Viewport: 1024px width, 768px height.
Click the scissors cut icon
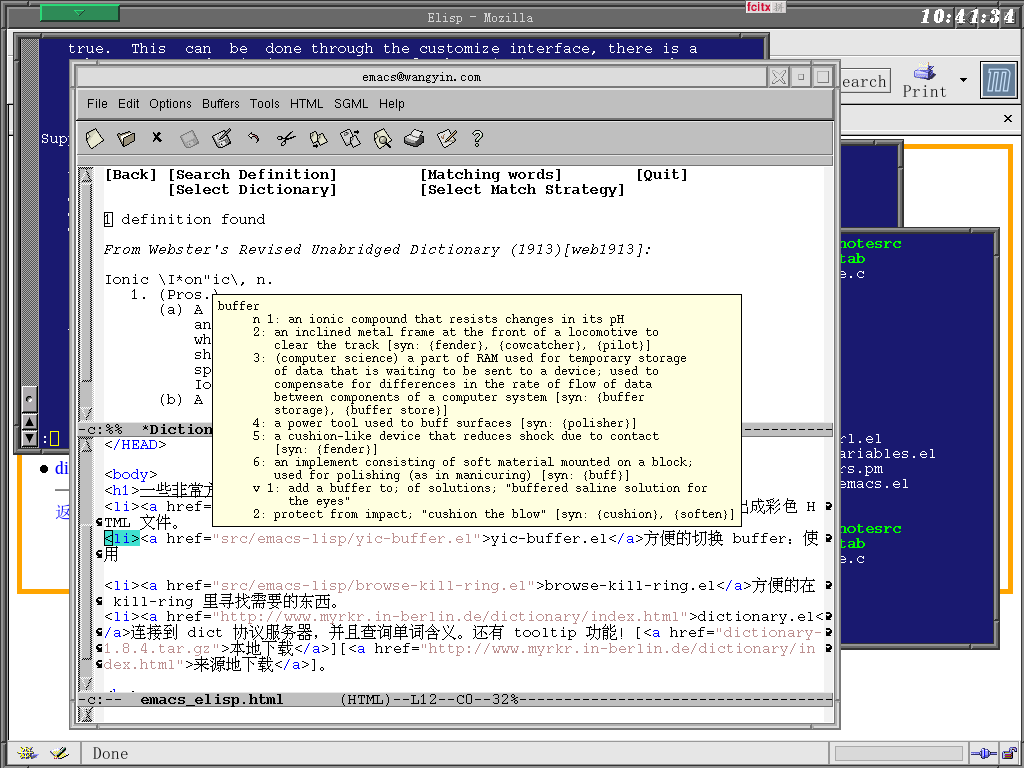286,138
